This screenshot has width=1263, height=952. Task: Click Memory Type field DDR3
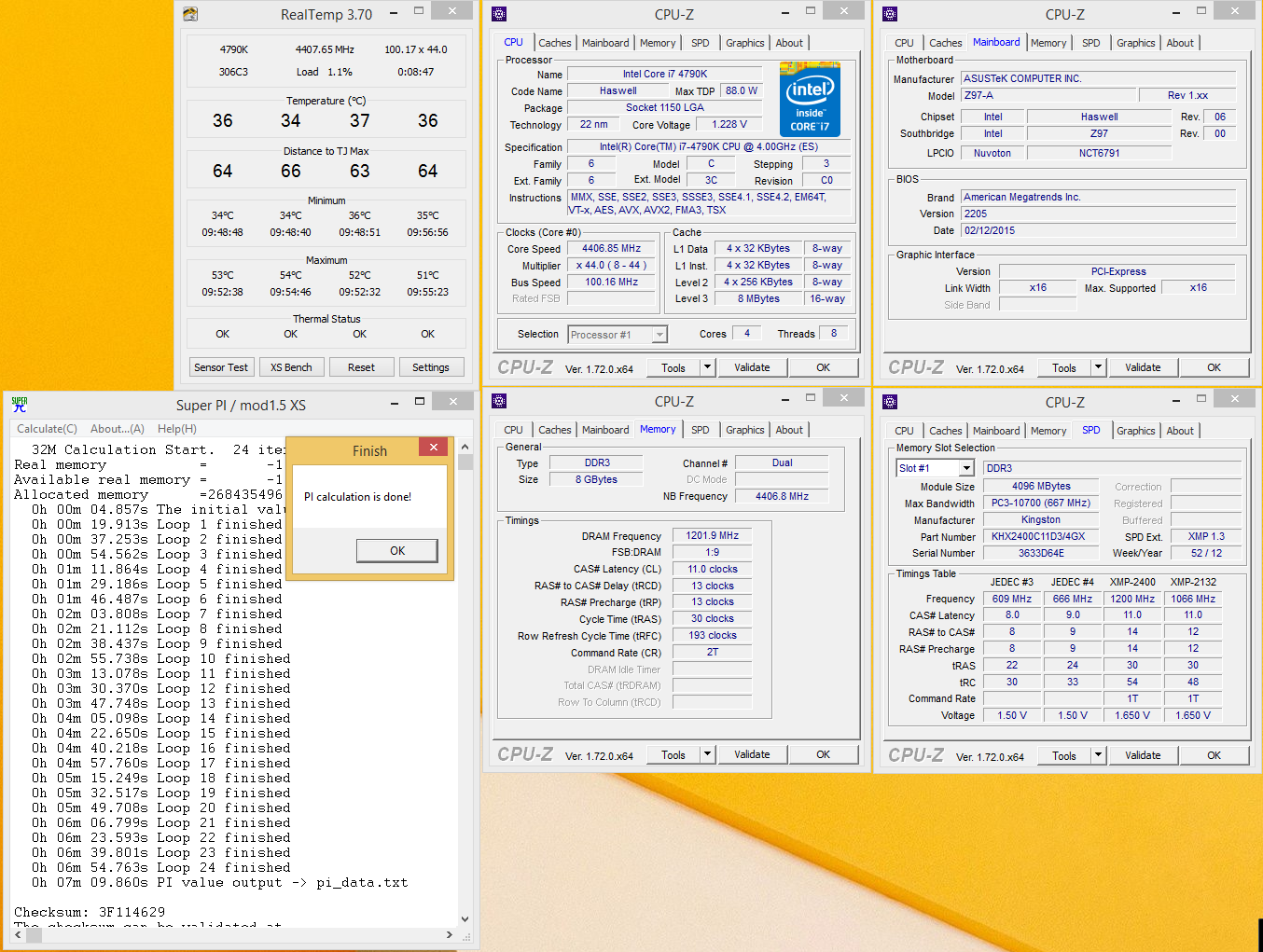click(x=597, y=462)
